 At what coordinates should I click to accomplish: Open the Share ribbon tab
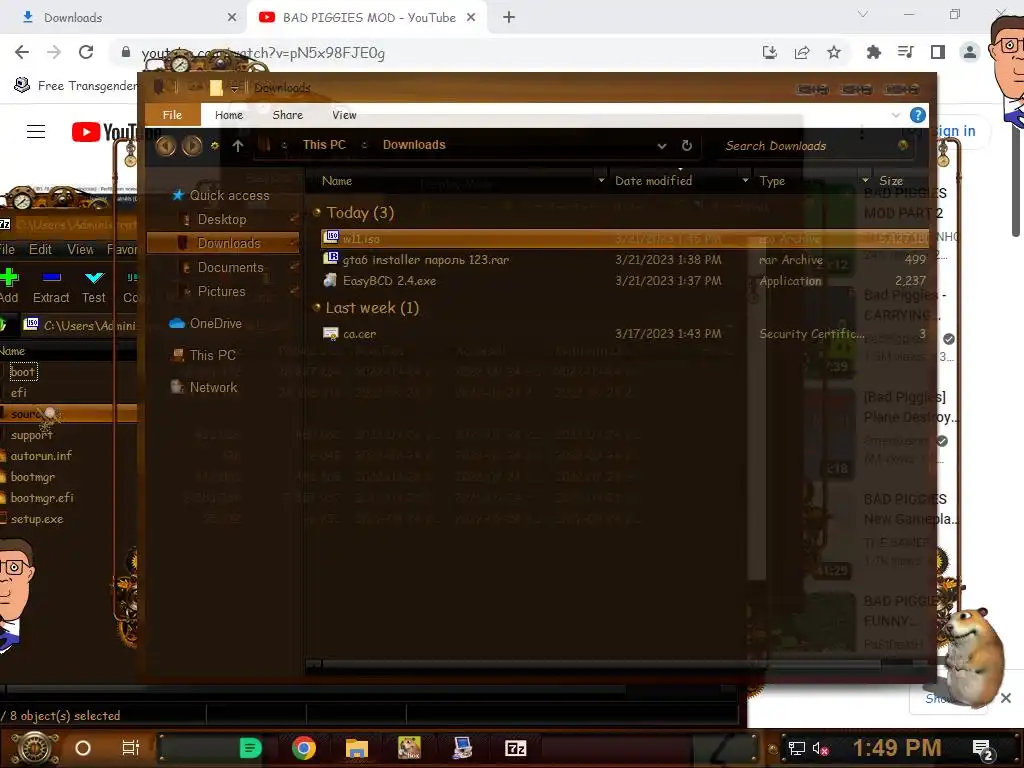click(287, 115)
